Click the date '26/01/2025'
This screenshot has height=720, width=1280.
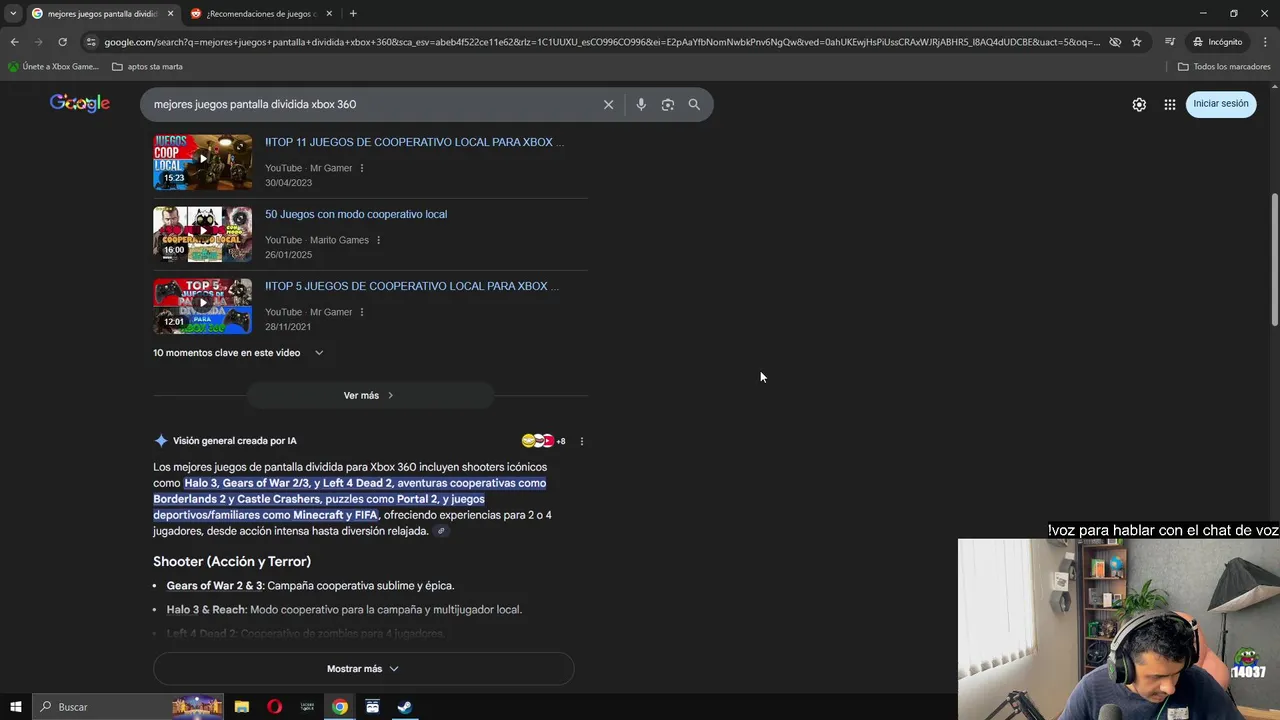(x=289, y=255)
